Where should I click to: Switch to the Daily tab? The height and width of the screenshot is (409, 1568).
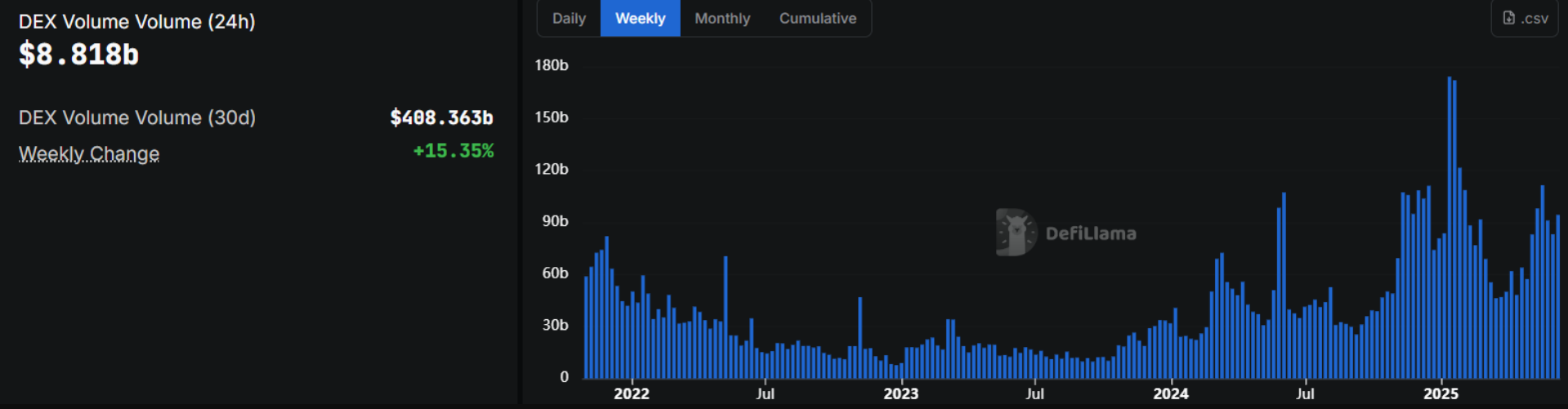(x=569, y=18)
